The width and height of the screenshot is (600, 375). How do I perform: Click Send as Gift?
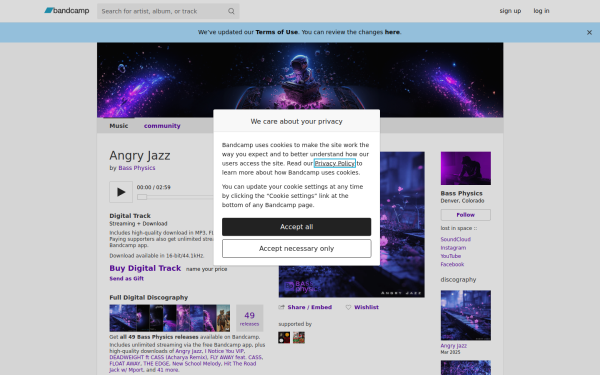[x=126, y=279]
